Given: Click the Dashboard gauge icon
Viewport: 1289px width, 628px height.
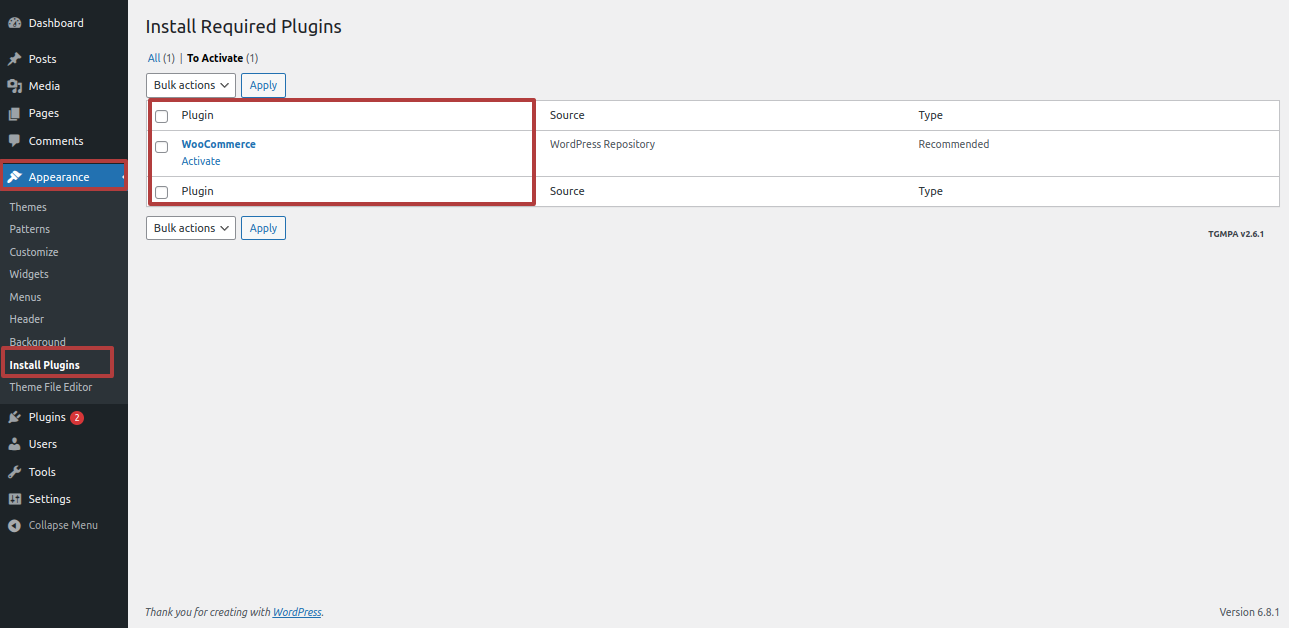Looking at the screenshot, I should 15,23.
